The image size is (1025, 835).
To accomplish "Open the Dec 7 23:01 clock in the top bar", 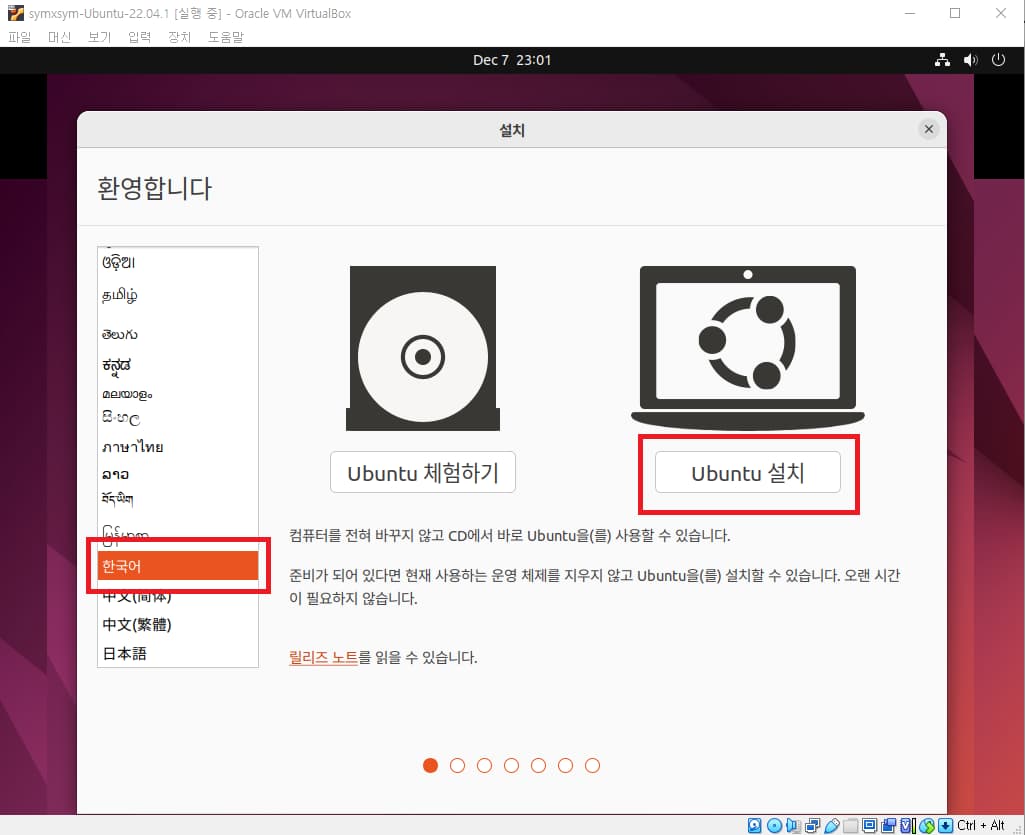I will point(512,60).
